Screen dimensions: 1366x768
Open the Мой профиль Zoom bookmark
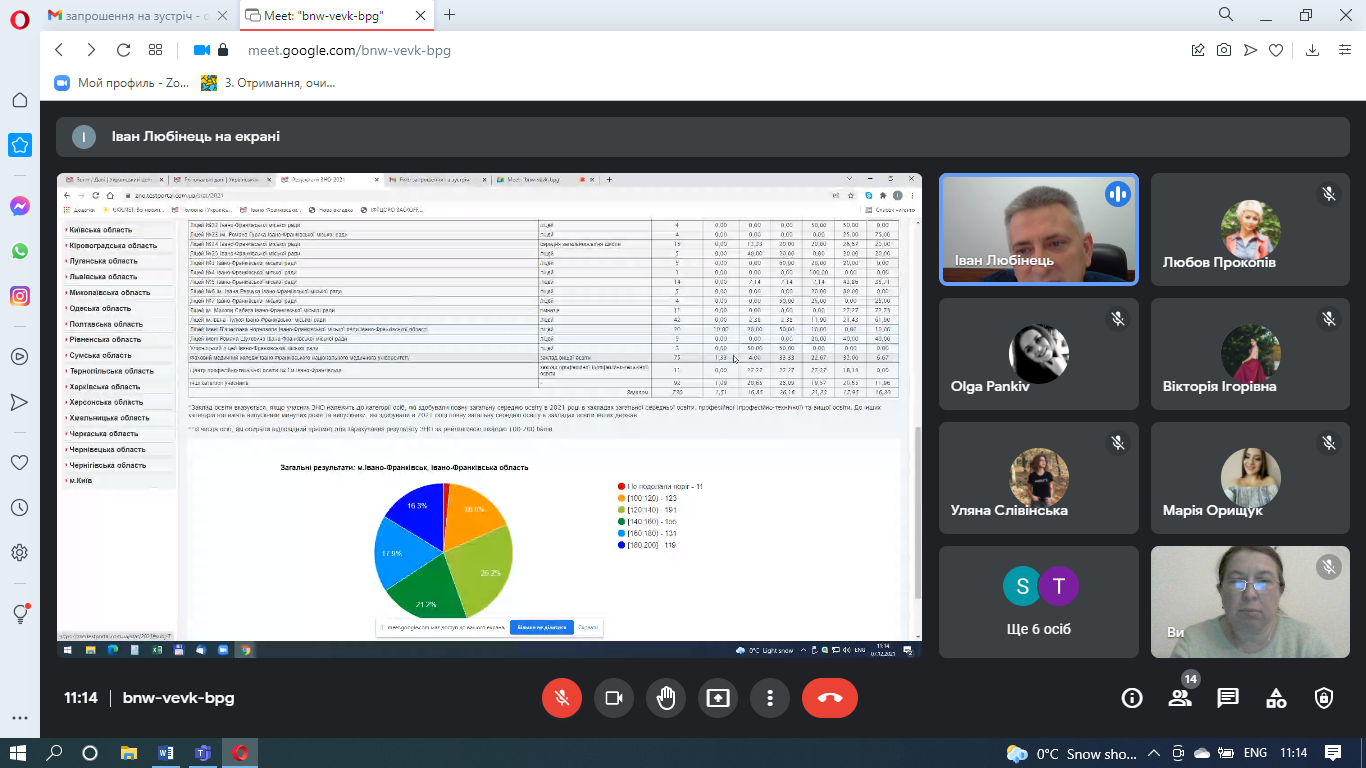120,83
